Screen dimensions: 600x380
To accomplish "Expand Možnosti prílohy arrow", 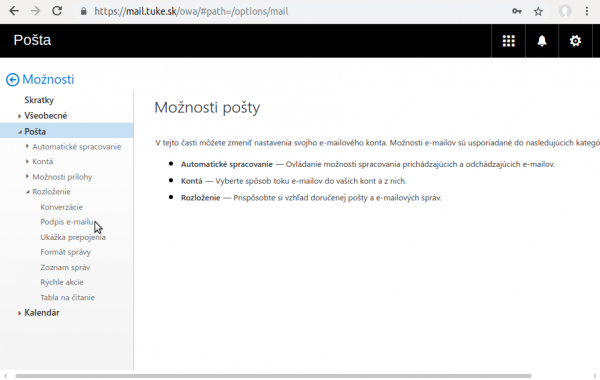I will click(27, 176).
